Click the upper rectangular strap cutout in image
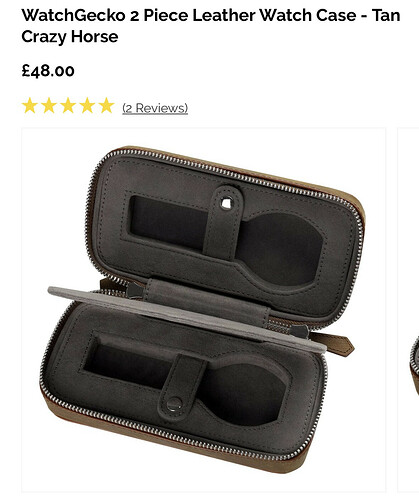 point(168,222)
